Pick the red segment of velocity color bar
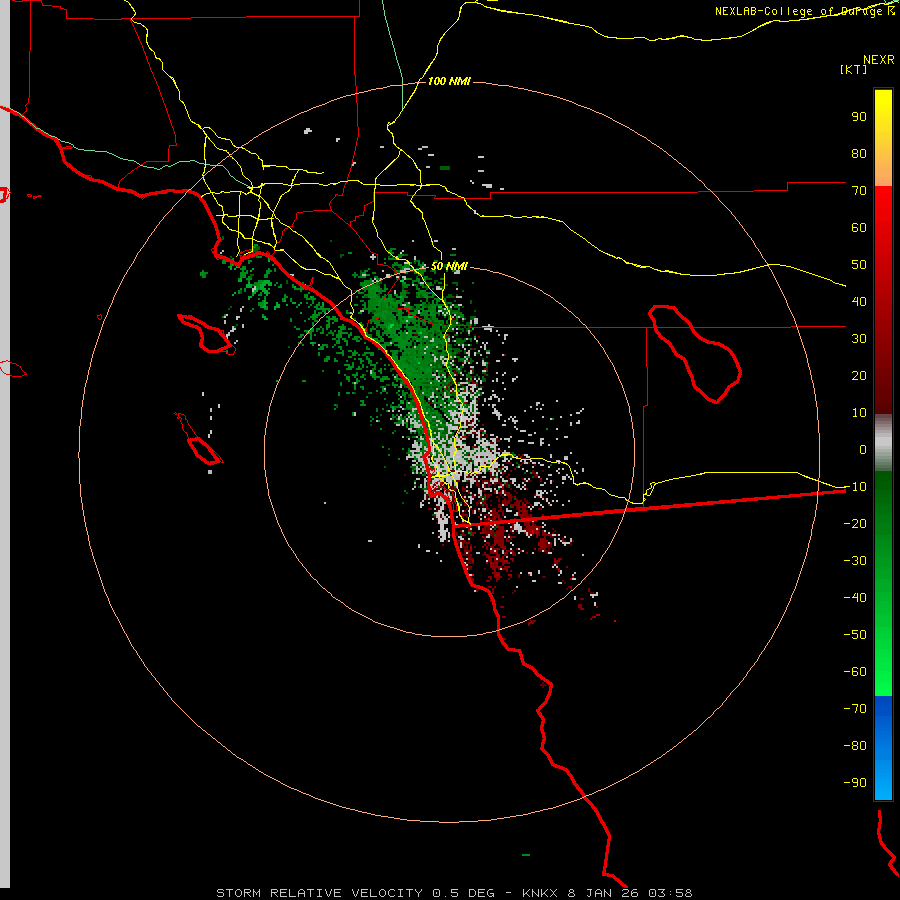 (x=883, y=300)
